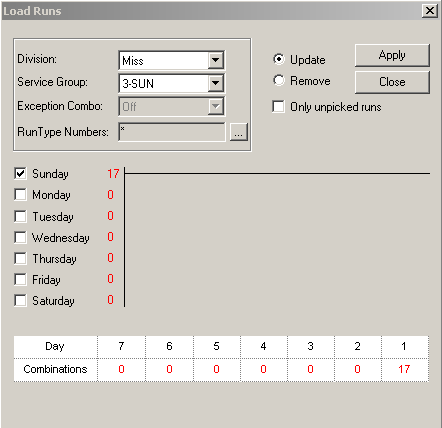Click Day 1 column header
The width and height of the screenshot is (442, 428).
[x=404, y=347]
